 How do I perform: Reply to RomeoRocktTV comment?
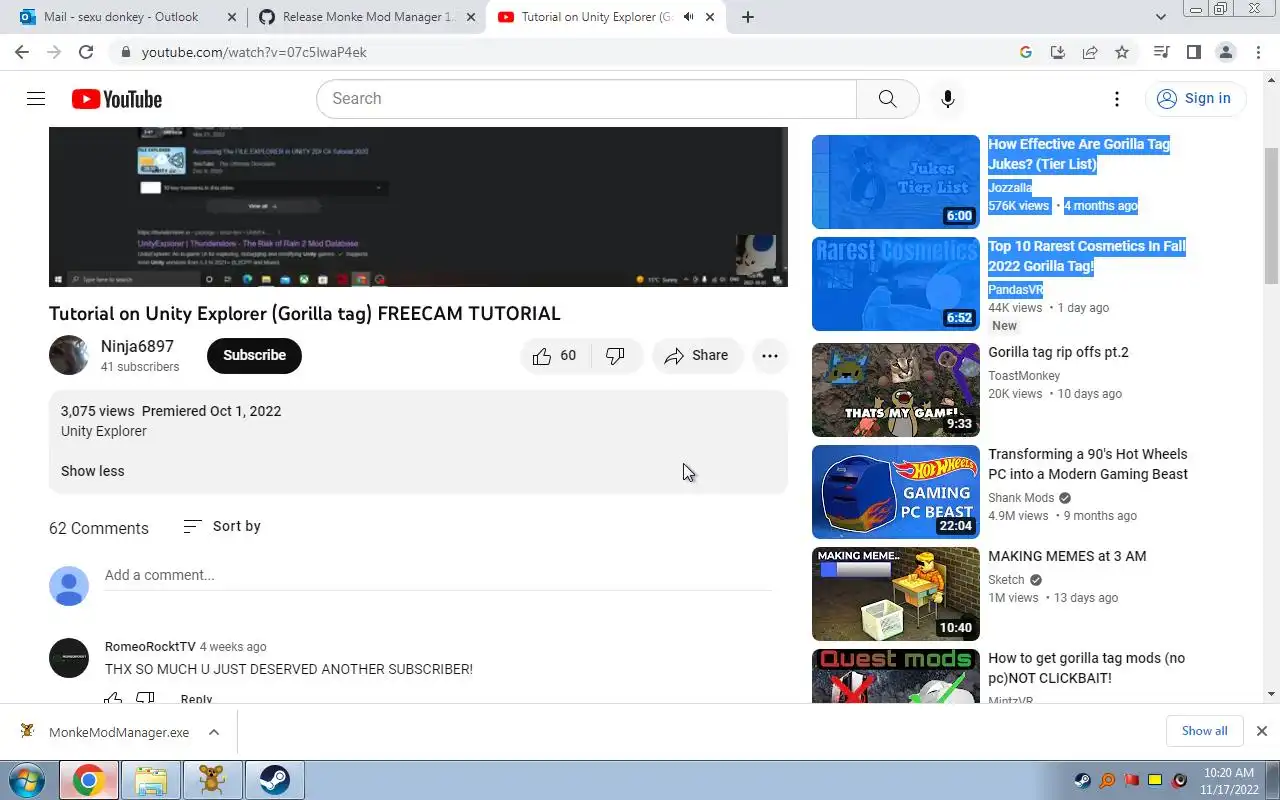pos(196,698)
